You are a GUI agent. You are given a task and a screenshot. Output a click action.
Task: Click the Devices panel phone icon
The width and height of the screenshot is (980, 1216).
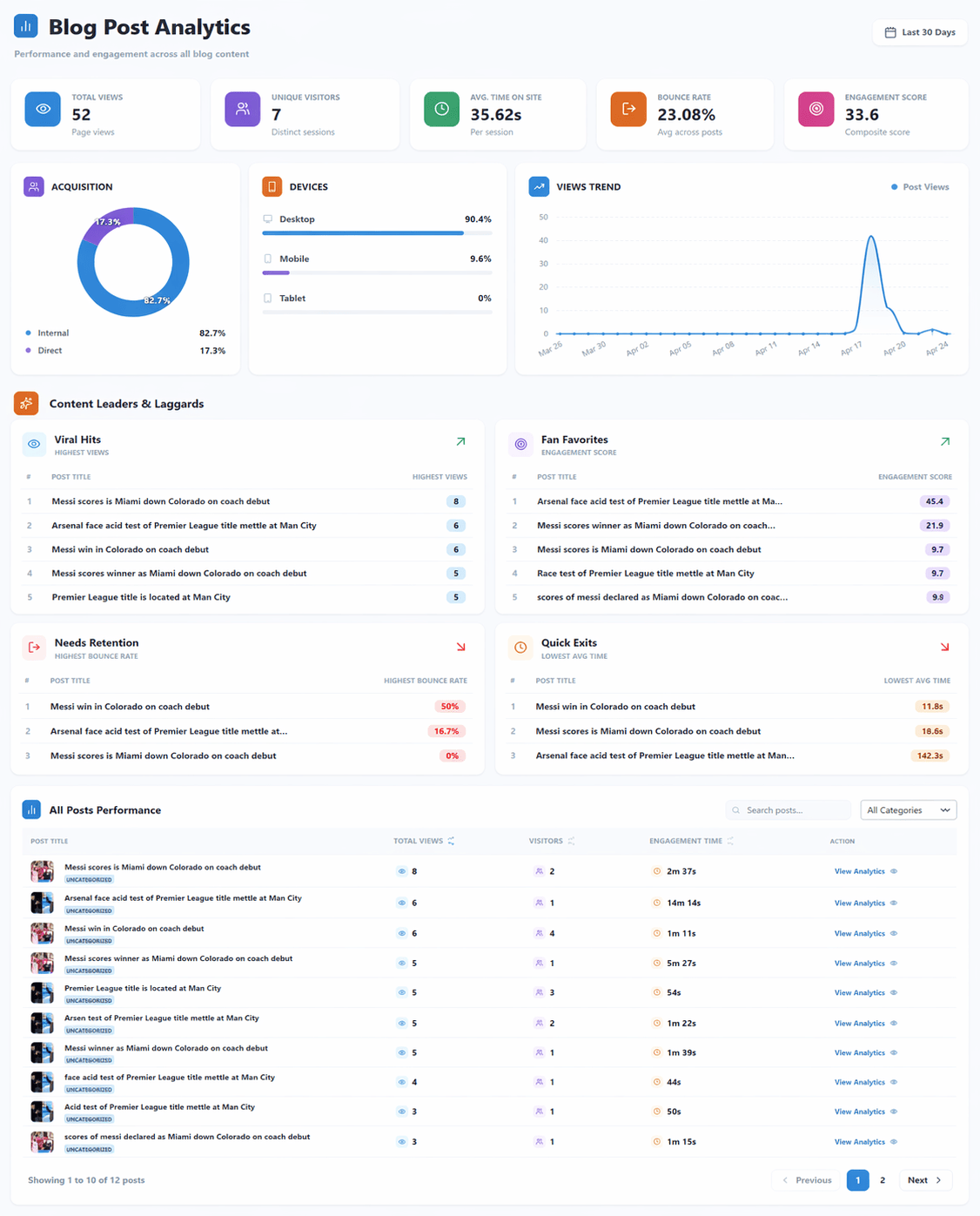(272, 186)
